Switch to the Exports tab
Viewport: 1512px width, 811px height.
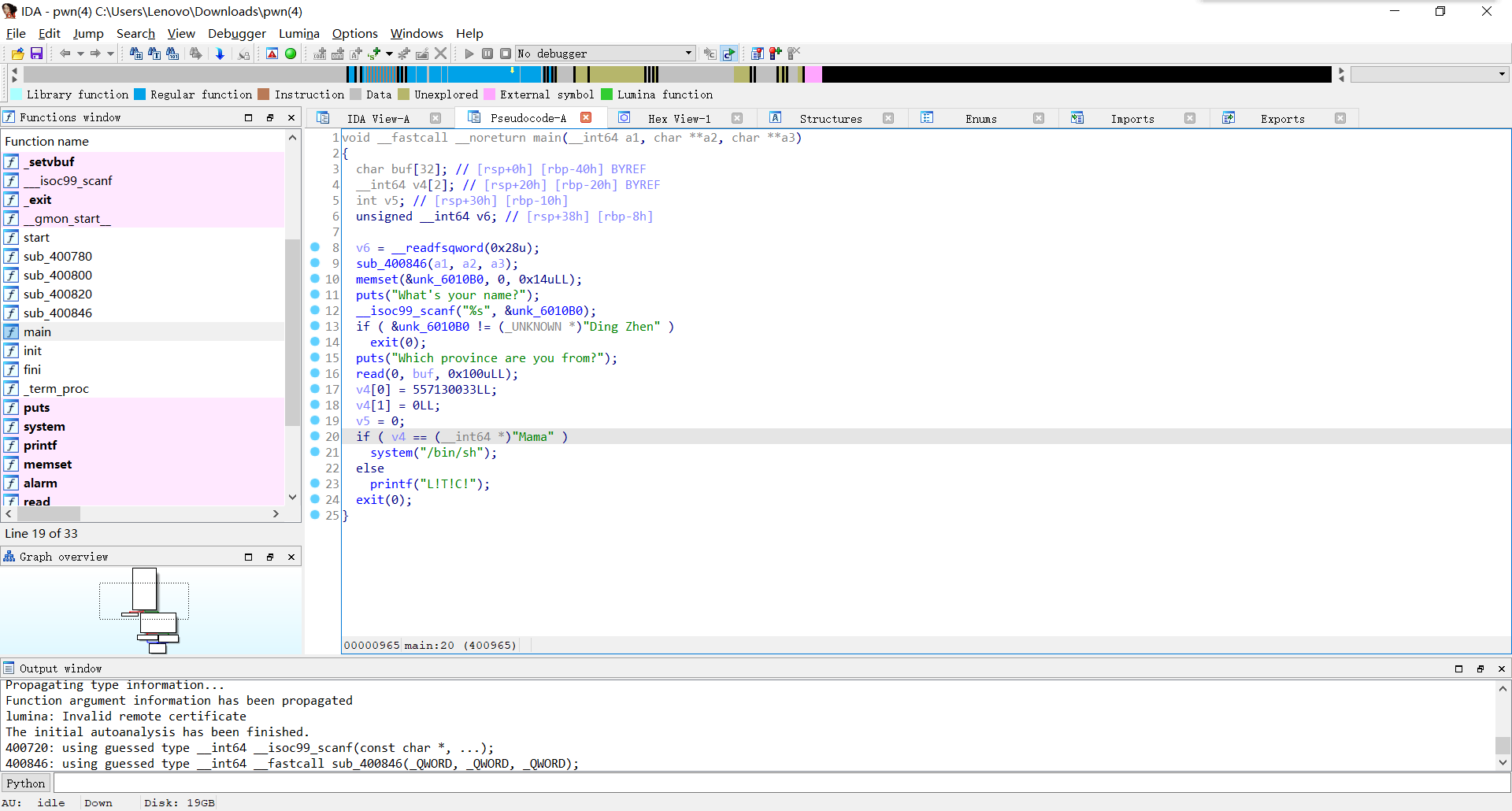(1282, 119)
